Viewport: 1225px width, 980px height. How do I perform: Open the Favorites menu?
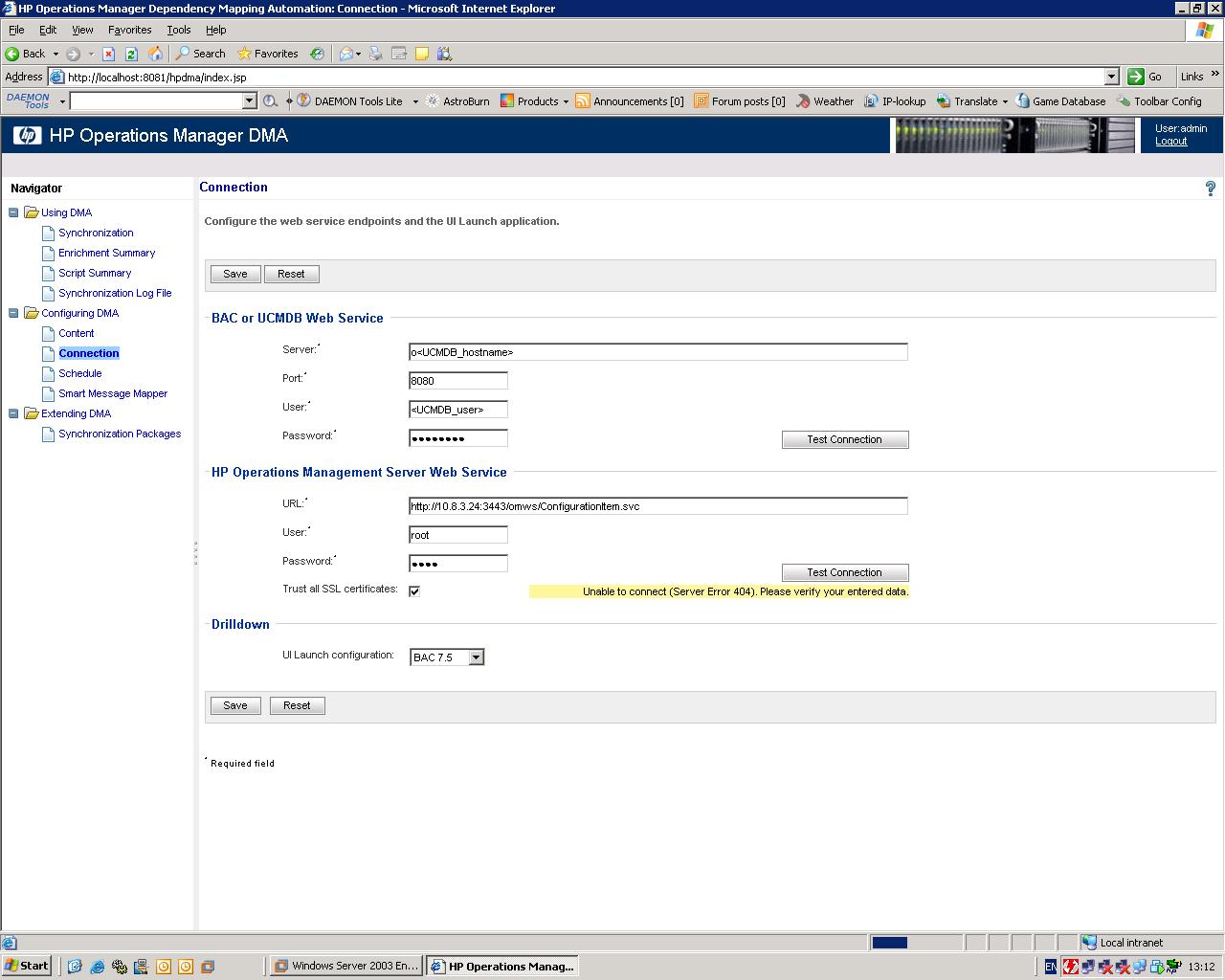(x=129, y=30)
